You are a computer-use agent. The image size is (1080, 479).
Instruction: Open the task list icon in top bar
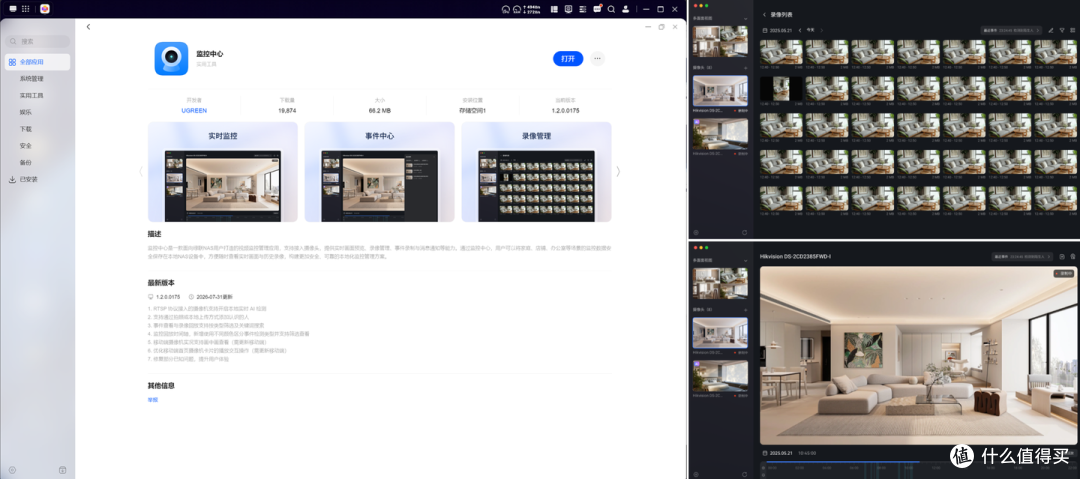[x=583, y=9]
